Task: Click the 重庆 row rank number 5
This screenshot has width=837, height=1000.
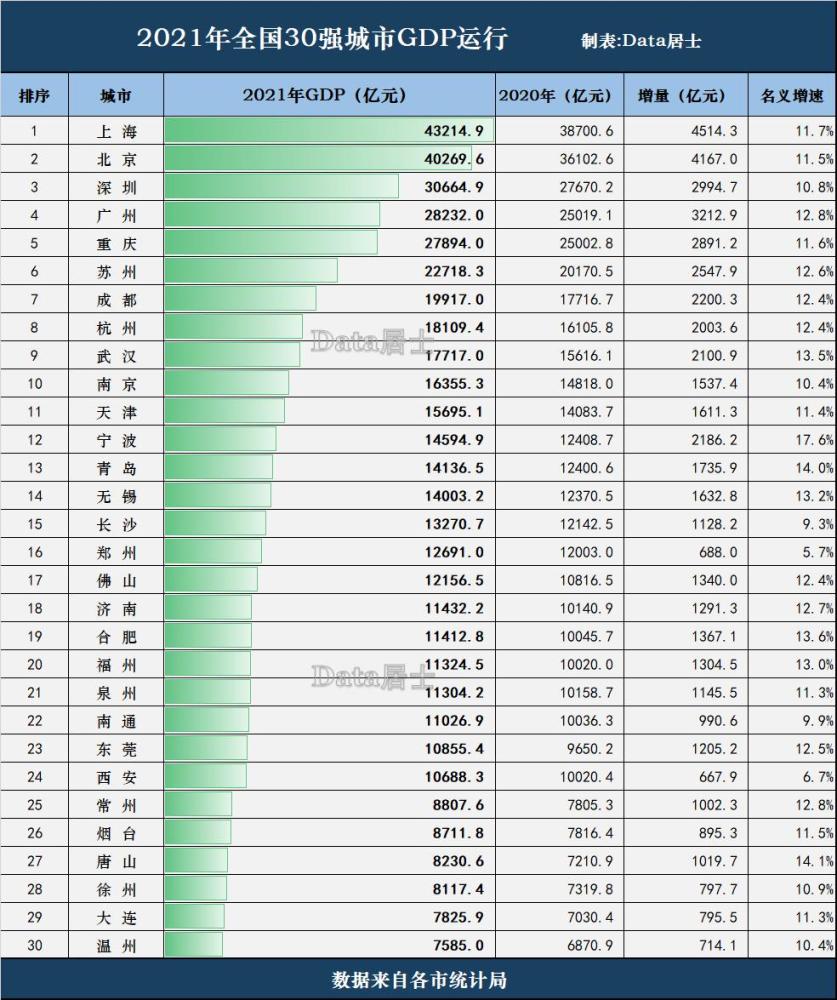Action: coord(33,242)
